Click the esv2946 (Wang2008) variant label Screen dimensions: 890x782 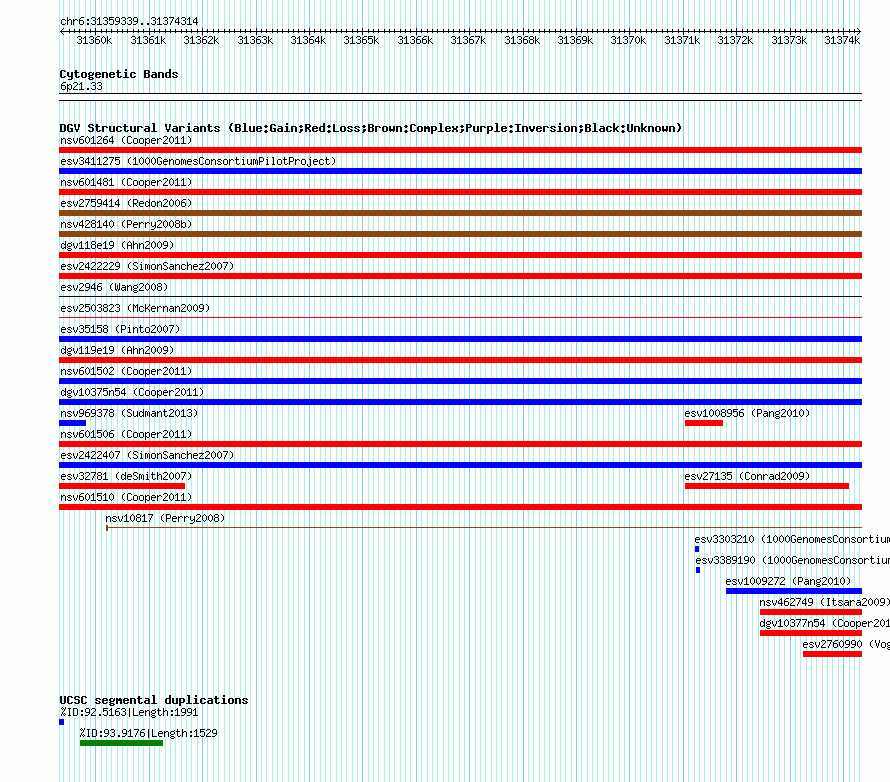(x=114, y=287)
